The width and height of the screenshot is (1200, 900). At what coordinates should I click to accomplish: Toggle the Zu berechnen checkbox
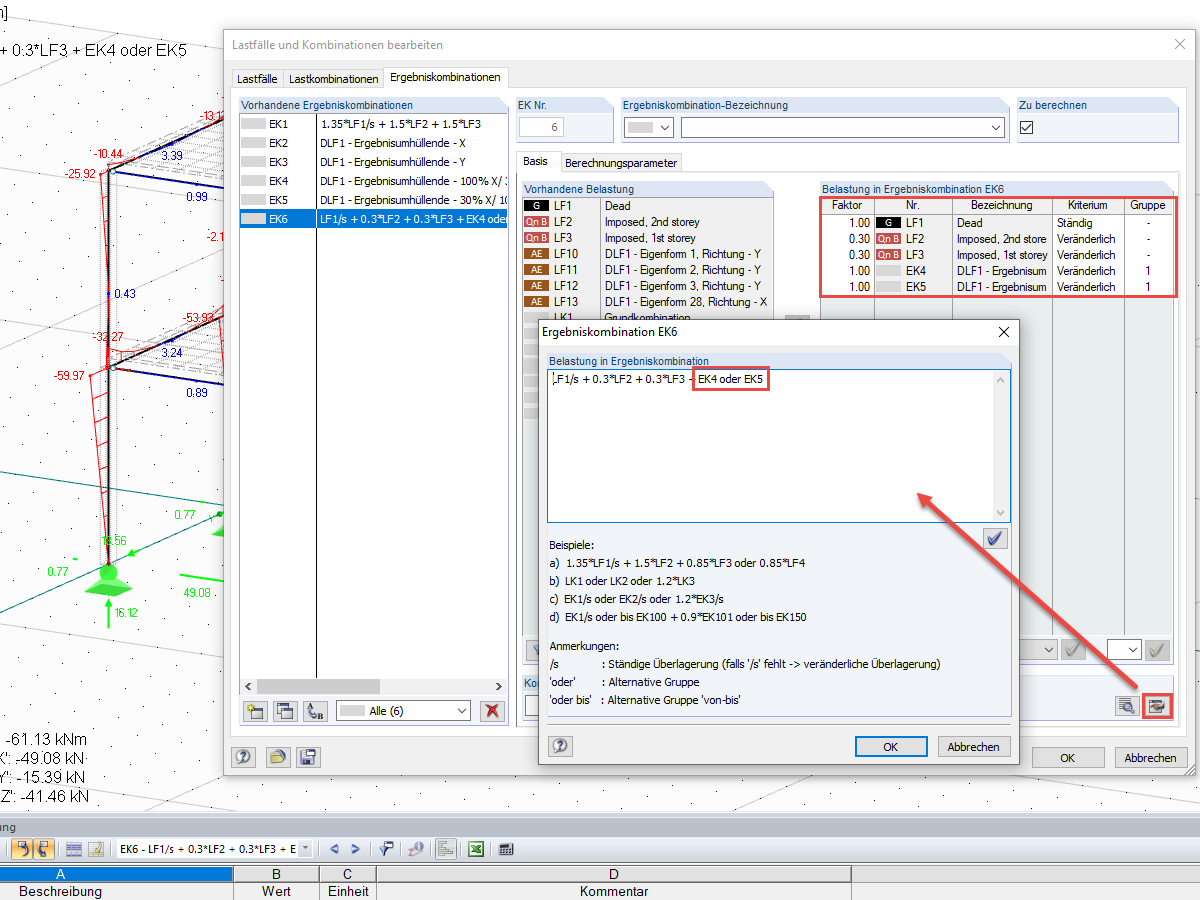[1026, 127]
